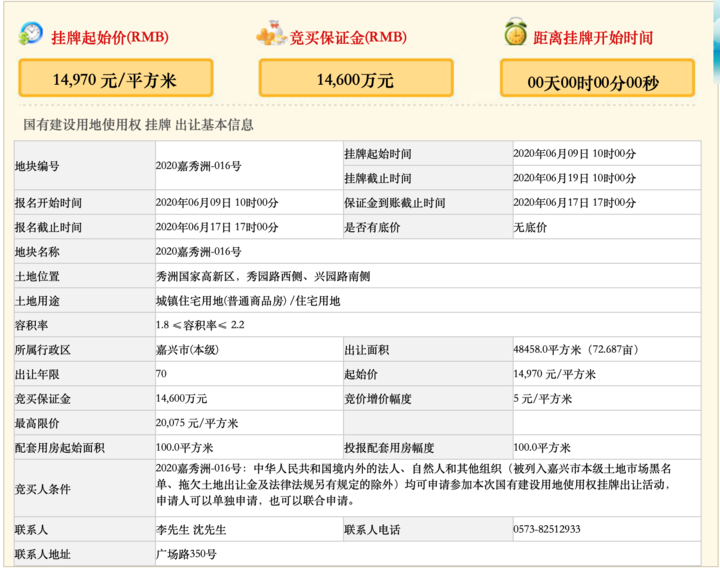Image resolution: width=720 pixels, height=569 pixels.
Task: Click the 14,970 元/平方米 starting price box
Action: [x=115, y=78]
